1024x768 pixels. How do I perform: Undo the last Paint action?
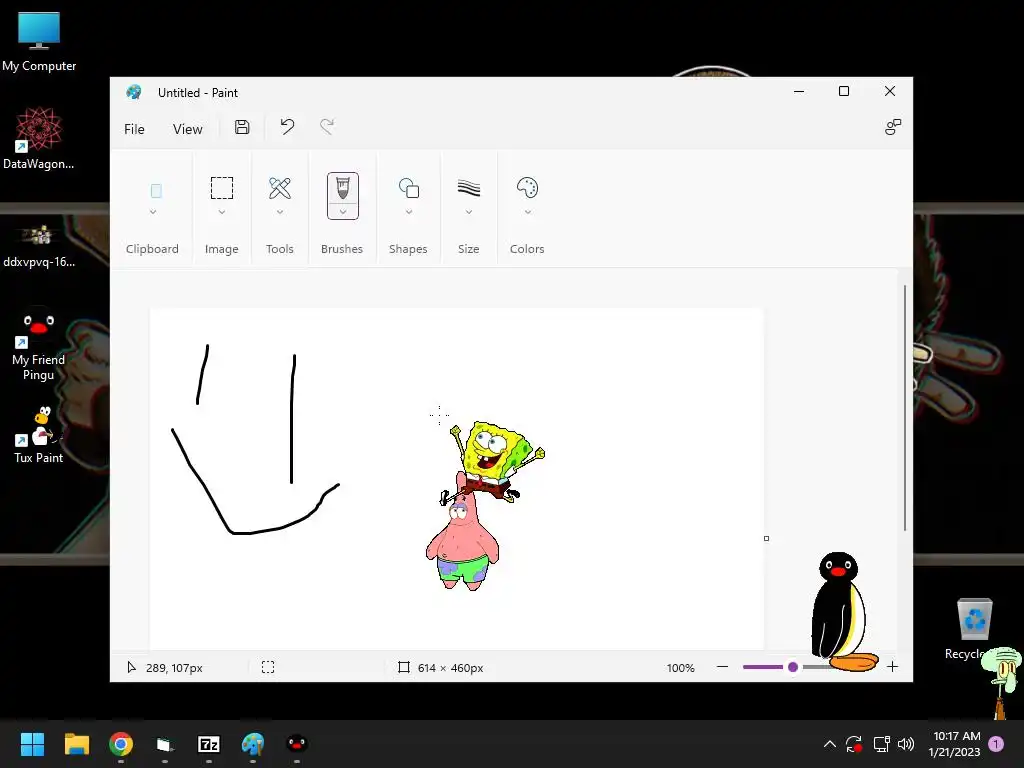click(287, 127)
